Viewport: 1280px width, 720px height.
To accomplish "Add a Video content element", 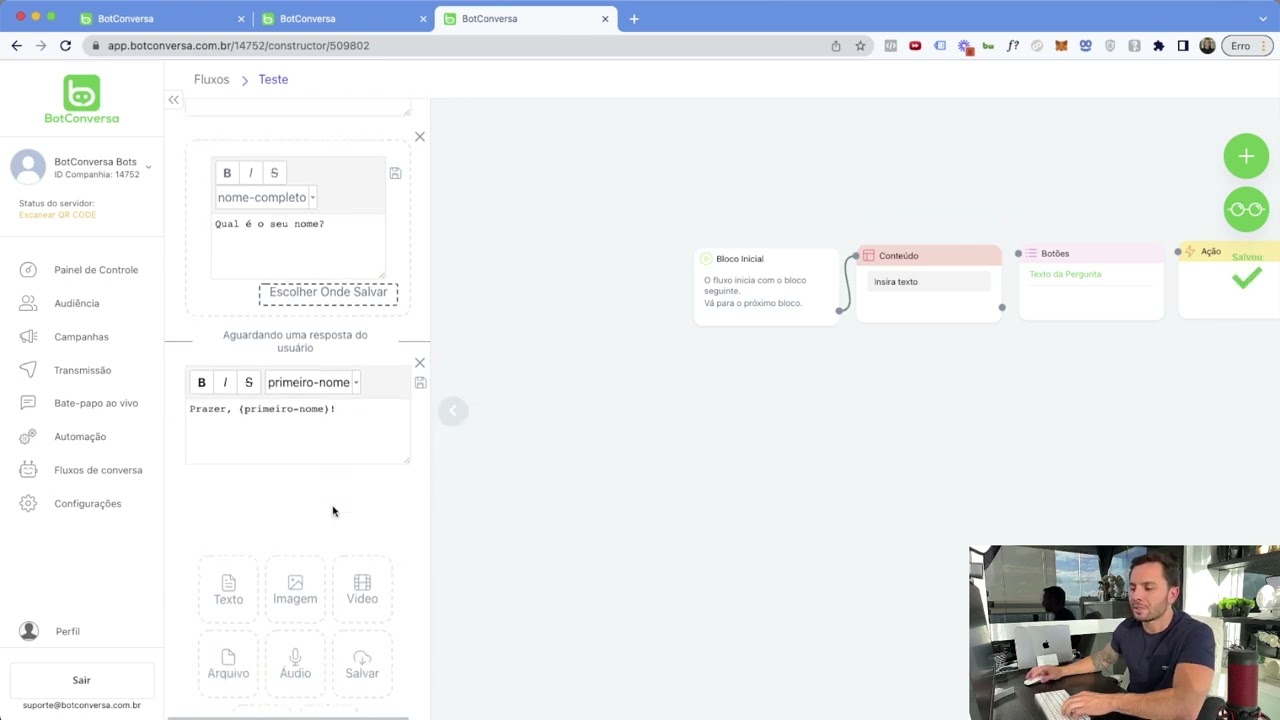I will tap(362, 590).
